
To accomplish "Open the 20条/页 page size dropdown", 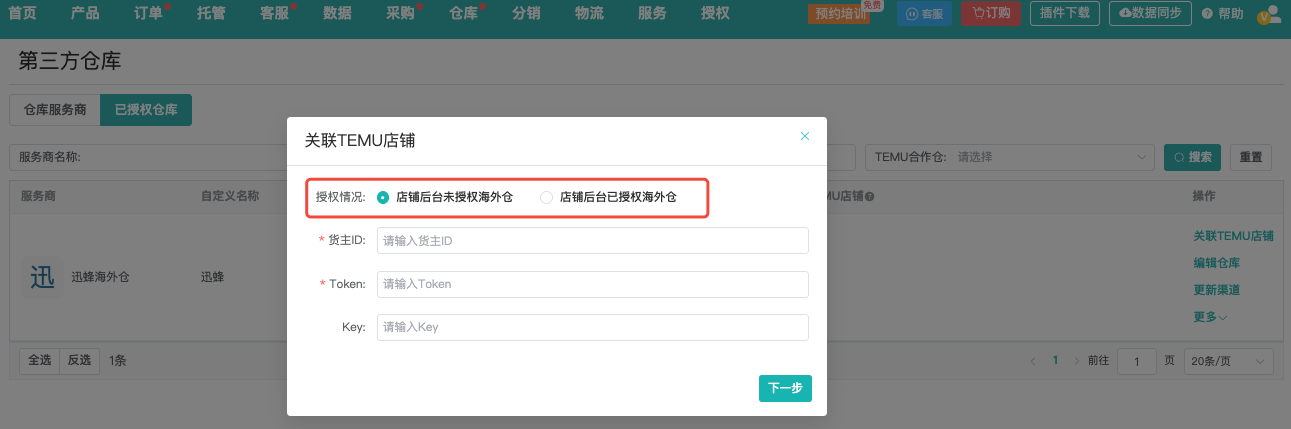I will click(1229, 361).
